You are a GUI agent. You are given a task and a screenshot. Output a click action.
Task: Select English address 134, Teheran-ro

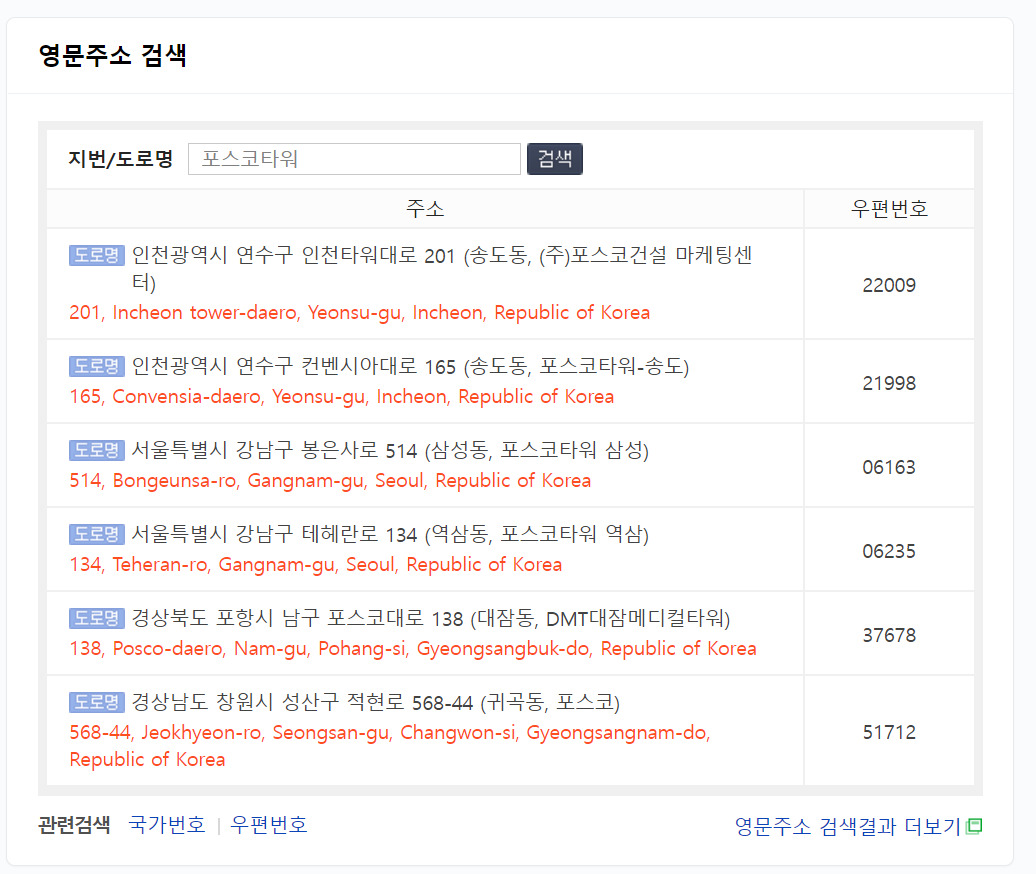(316, 564)
